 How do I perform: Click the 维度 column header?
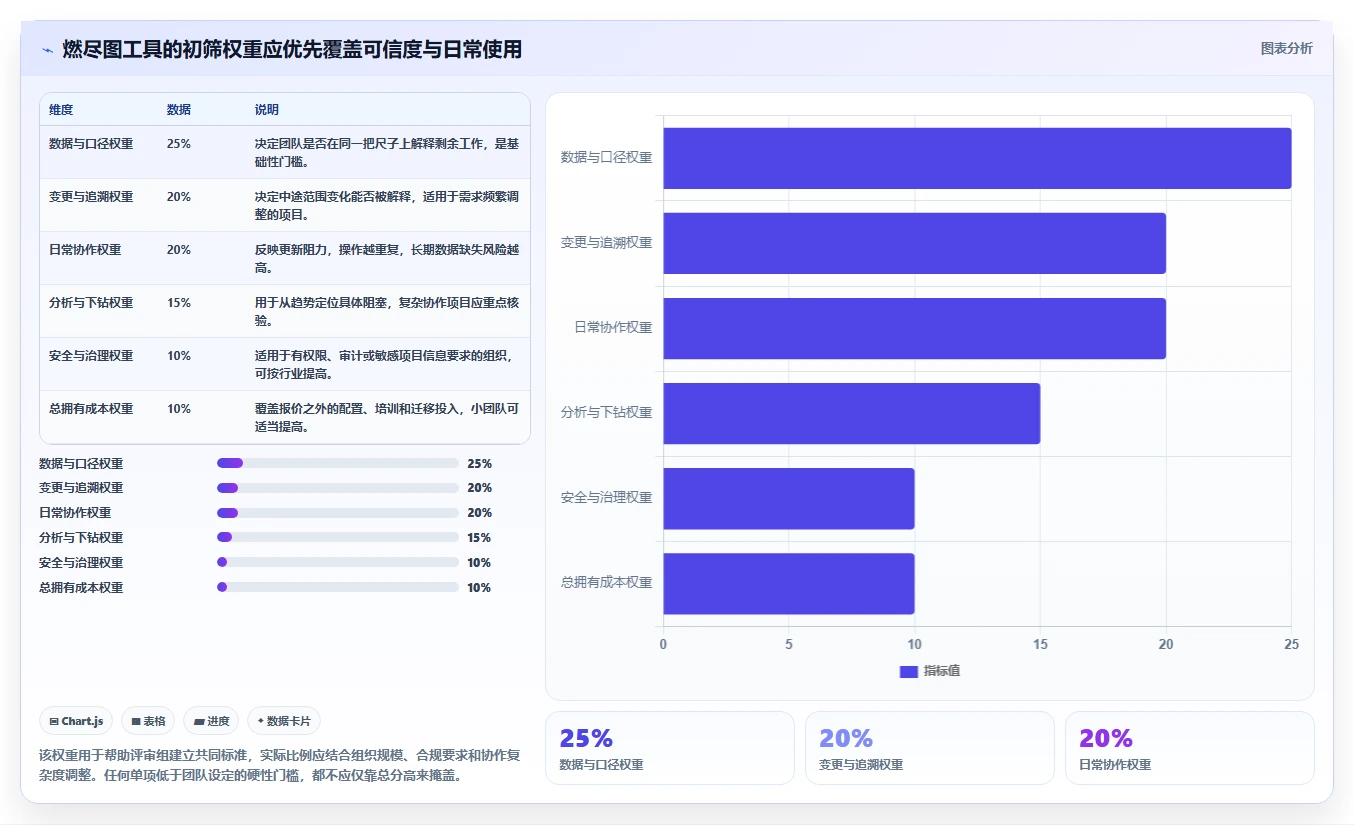[x=61, y=110]
